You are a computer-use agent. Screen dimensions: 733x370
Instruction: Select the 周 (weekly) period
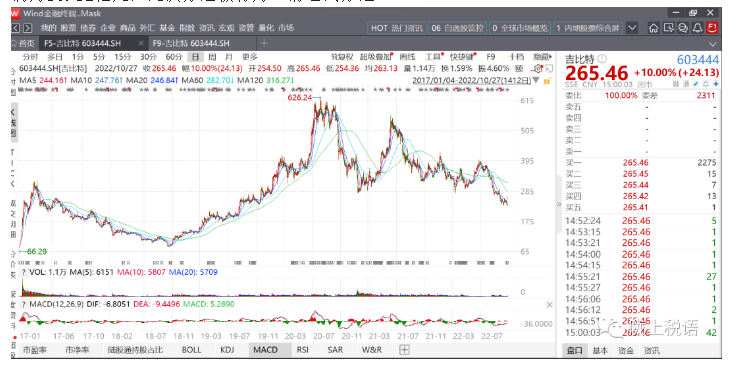212,57
